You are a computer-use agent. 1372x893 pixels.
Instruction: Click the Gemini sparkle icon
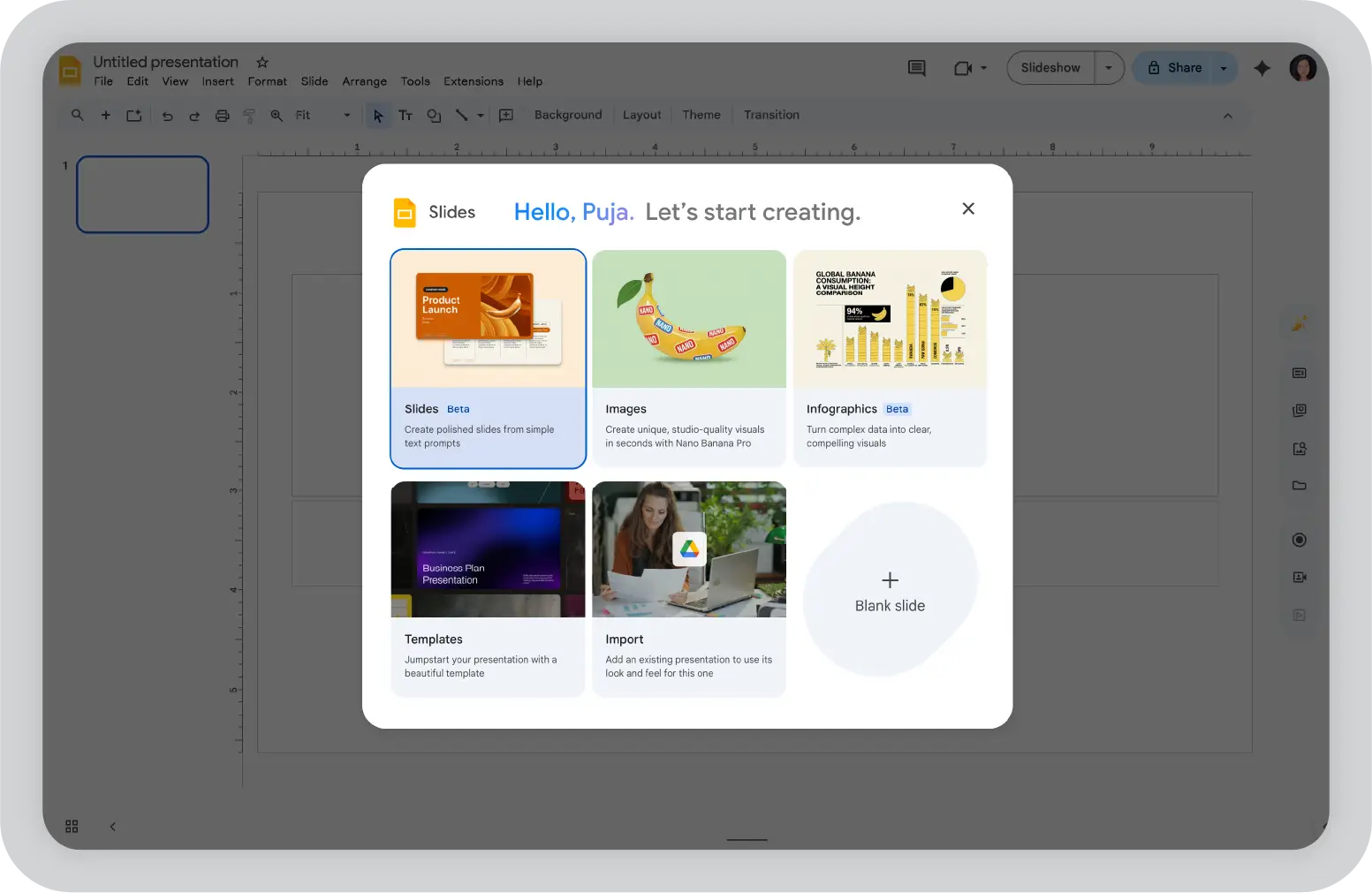1262,68
